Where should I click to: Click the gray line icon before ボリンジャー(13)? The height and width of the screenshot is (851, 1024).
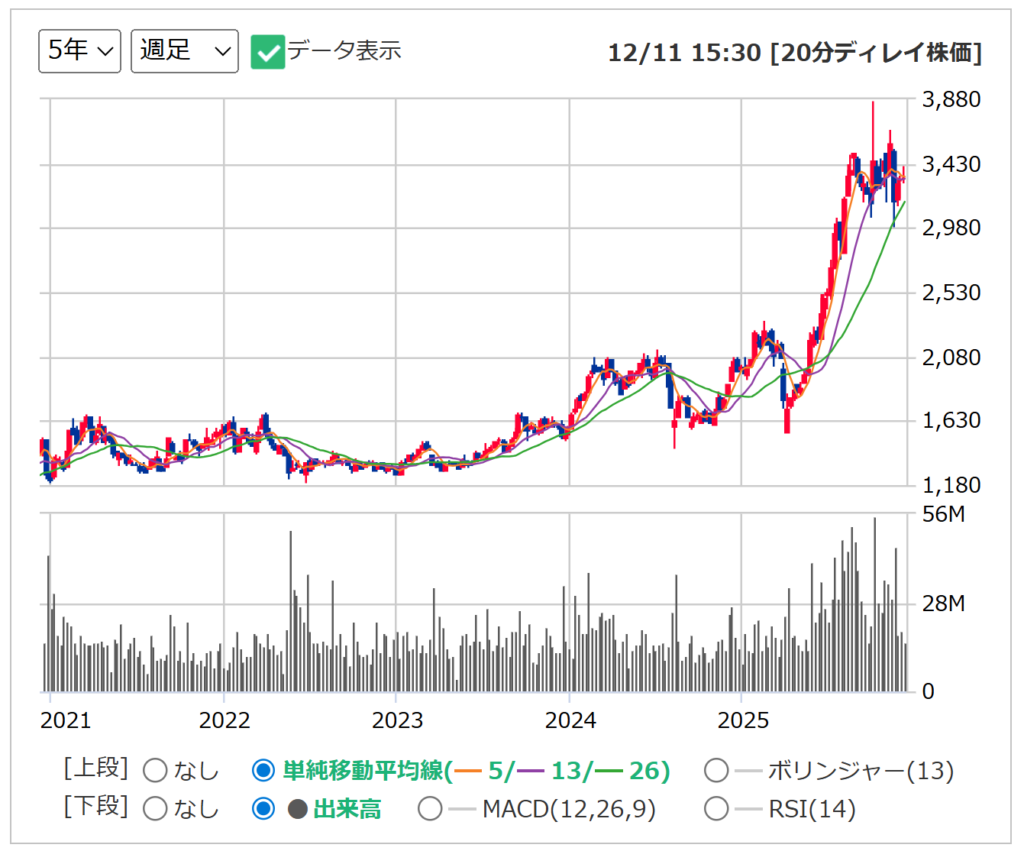point(748,771)
